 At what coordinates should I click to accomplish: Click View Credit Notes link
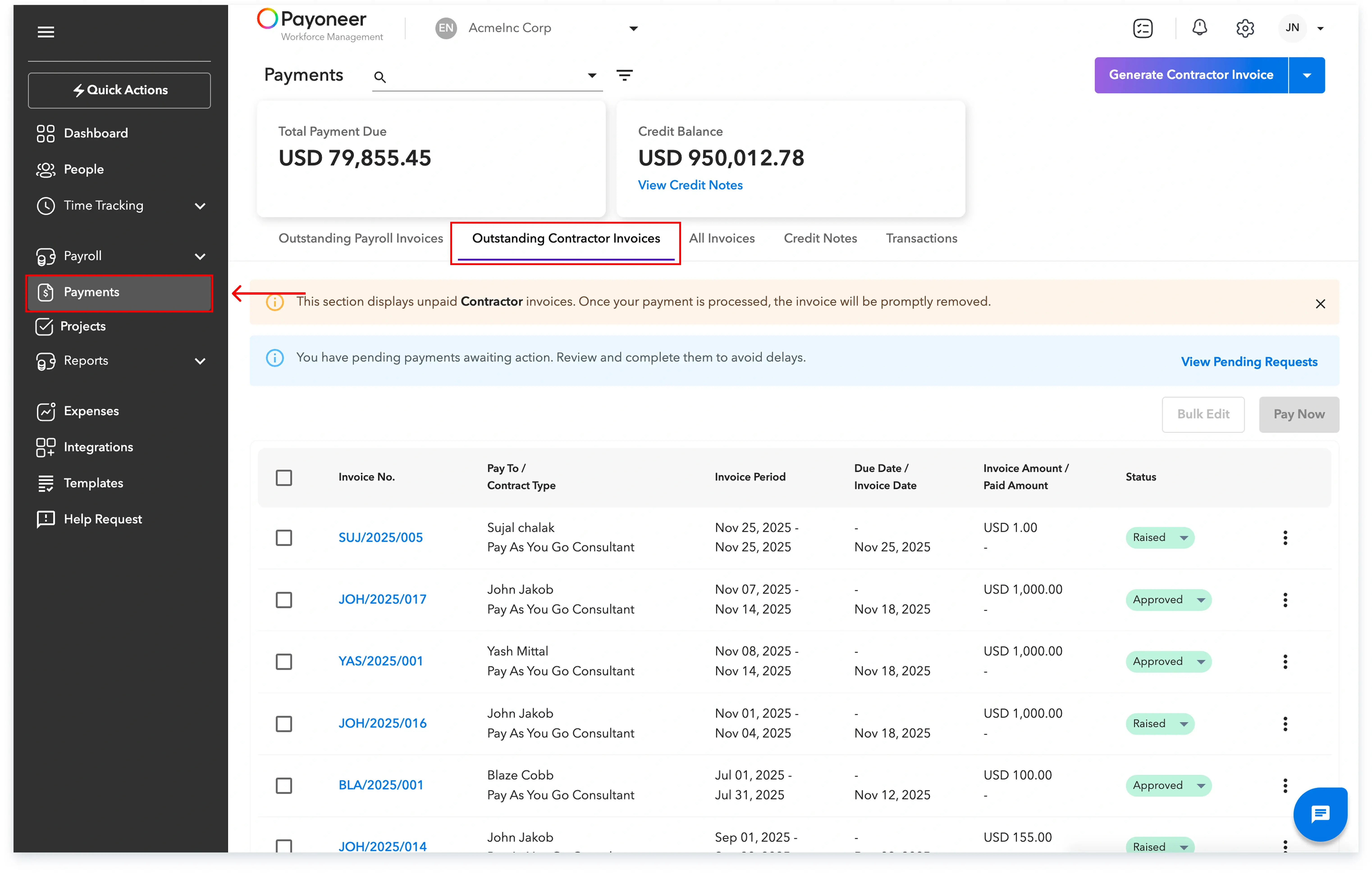click(690, 185)
